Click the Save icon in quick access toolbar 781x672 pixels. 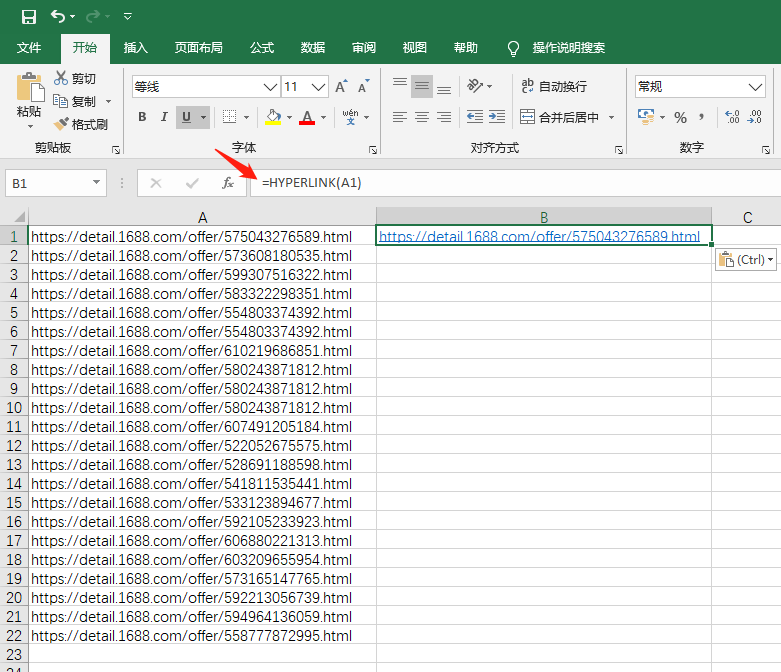(x=29, y=17)
